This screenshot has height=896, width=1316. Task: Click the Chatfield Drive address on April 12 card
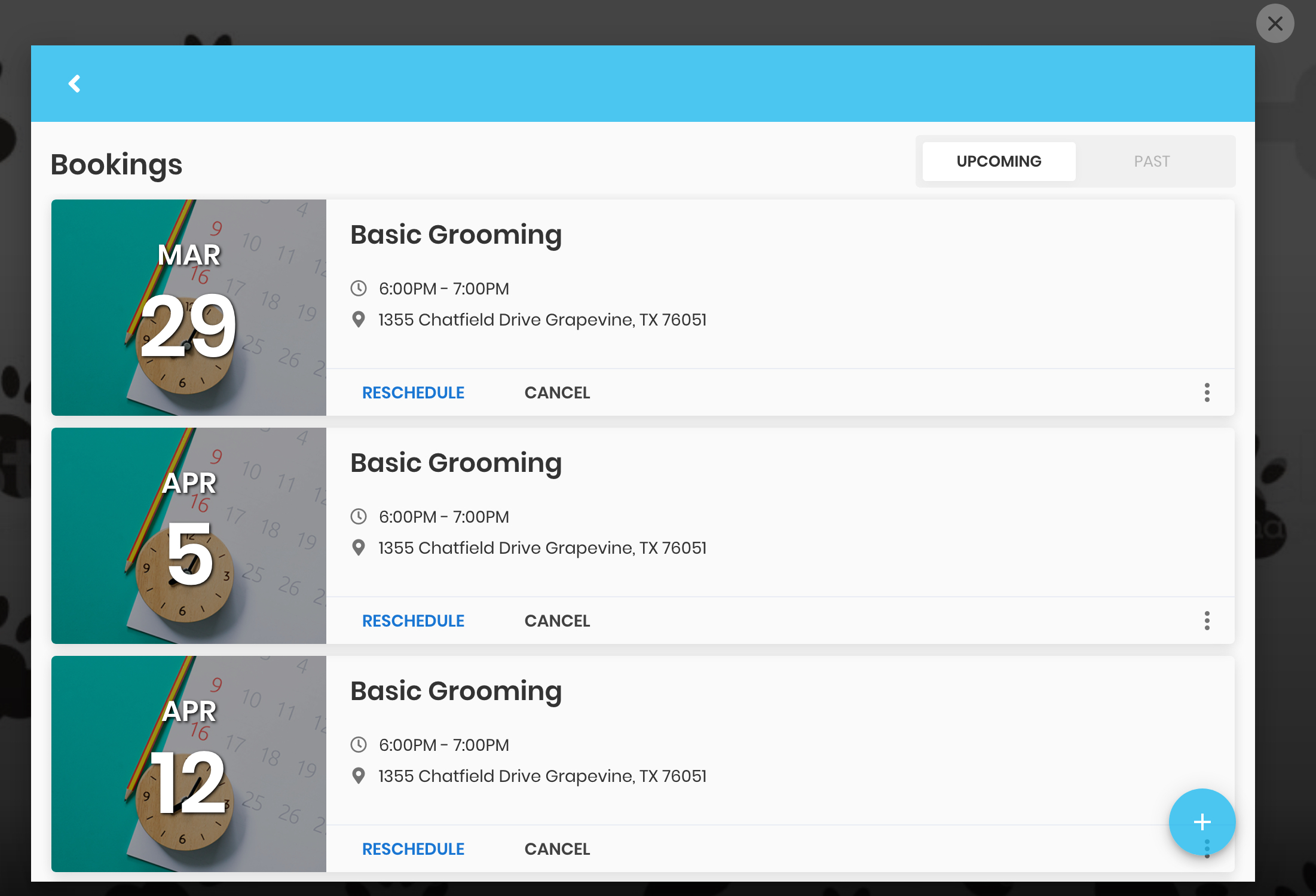(543, 776)
